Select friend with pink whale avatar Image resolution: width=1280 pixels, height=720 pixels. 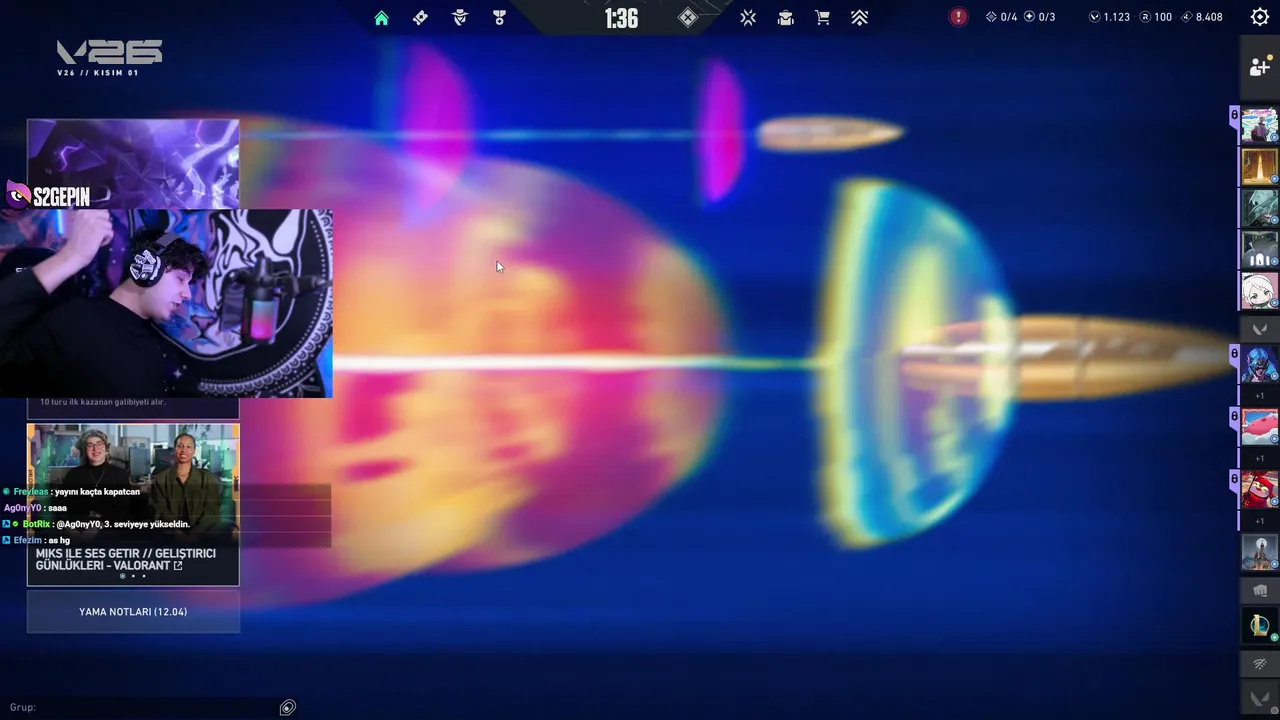(1259, 426)
